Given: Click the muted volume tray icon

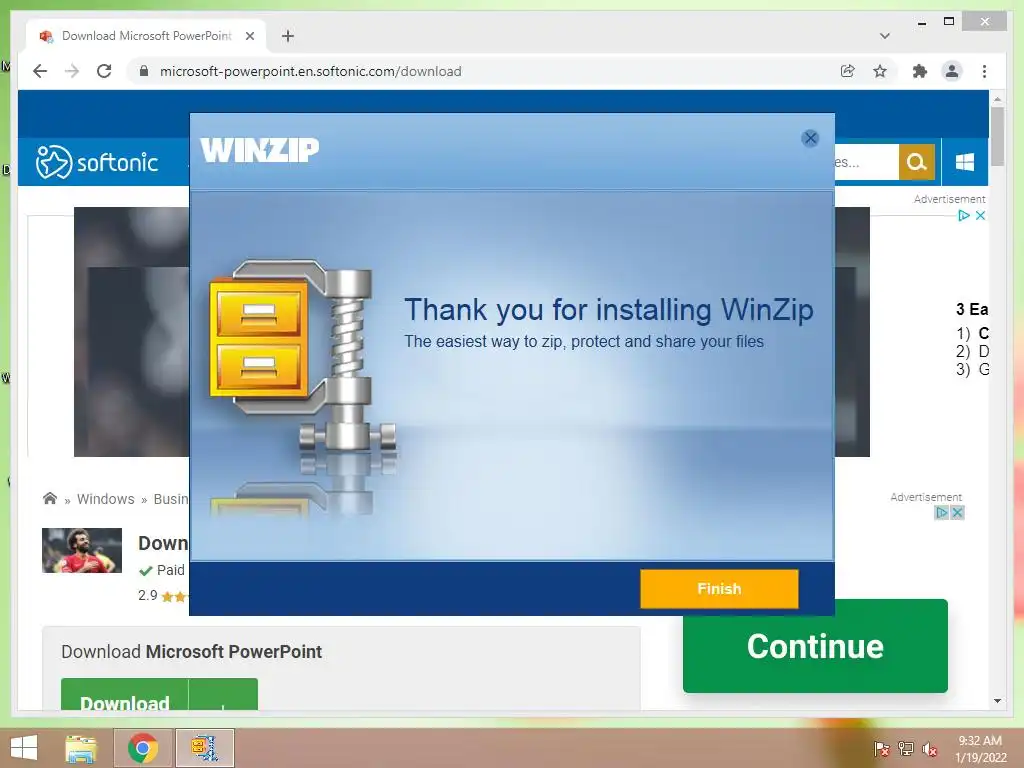Looking at the screenshot, I should (930, 749).
